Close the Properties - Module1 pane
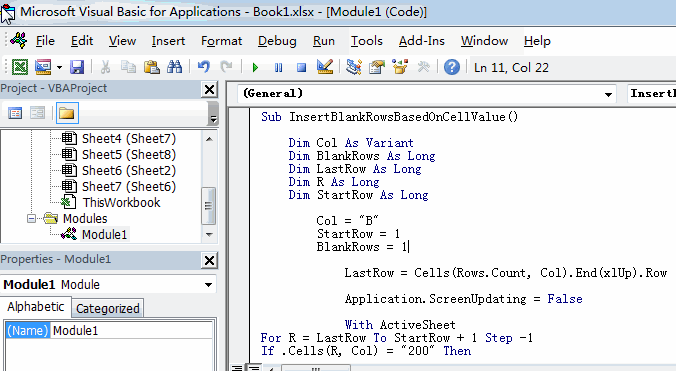 pos(210,260)
